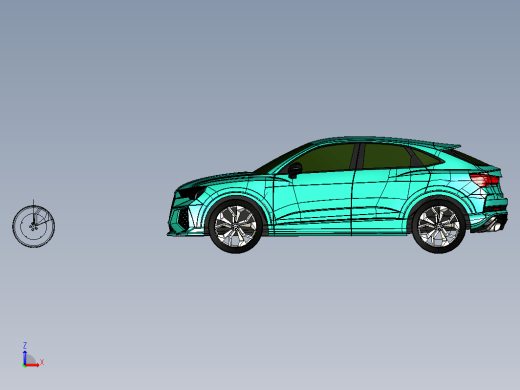Click the car's front wheel rim

235,226
